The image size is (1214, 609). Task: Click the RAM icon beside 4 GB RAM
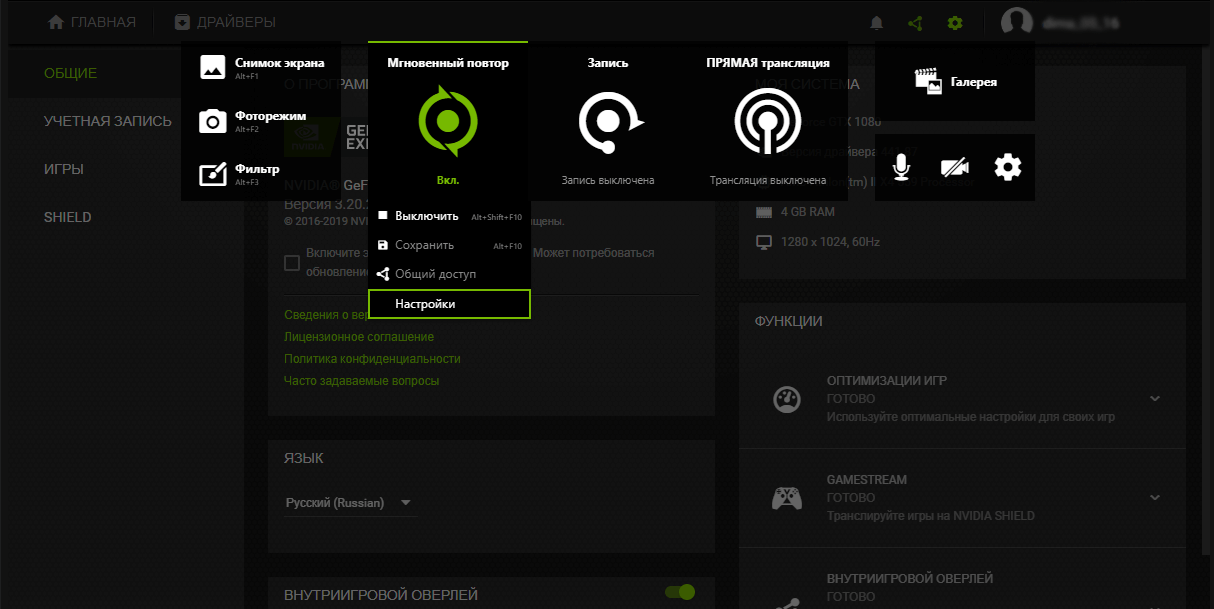(764, 212)
